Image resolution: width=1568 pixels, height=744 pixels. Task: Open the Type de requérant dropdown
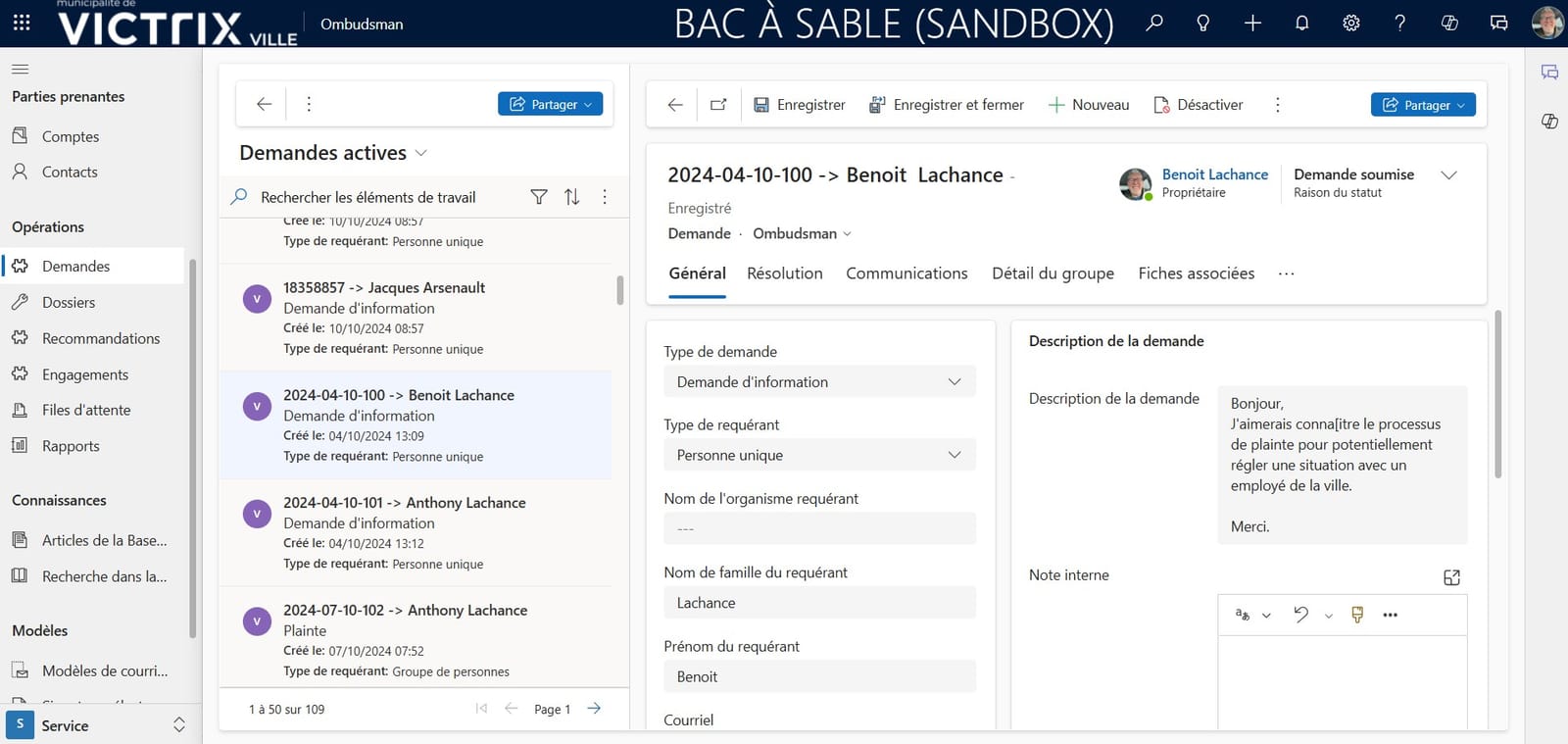coord(819,455)
